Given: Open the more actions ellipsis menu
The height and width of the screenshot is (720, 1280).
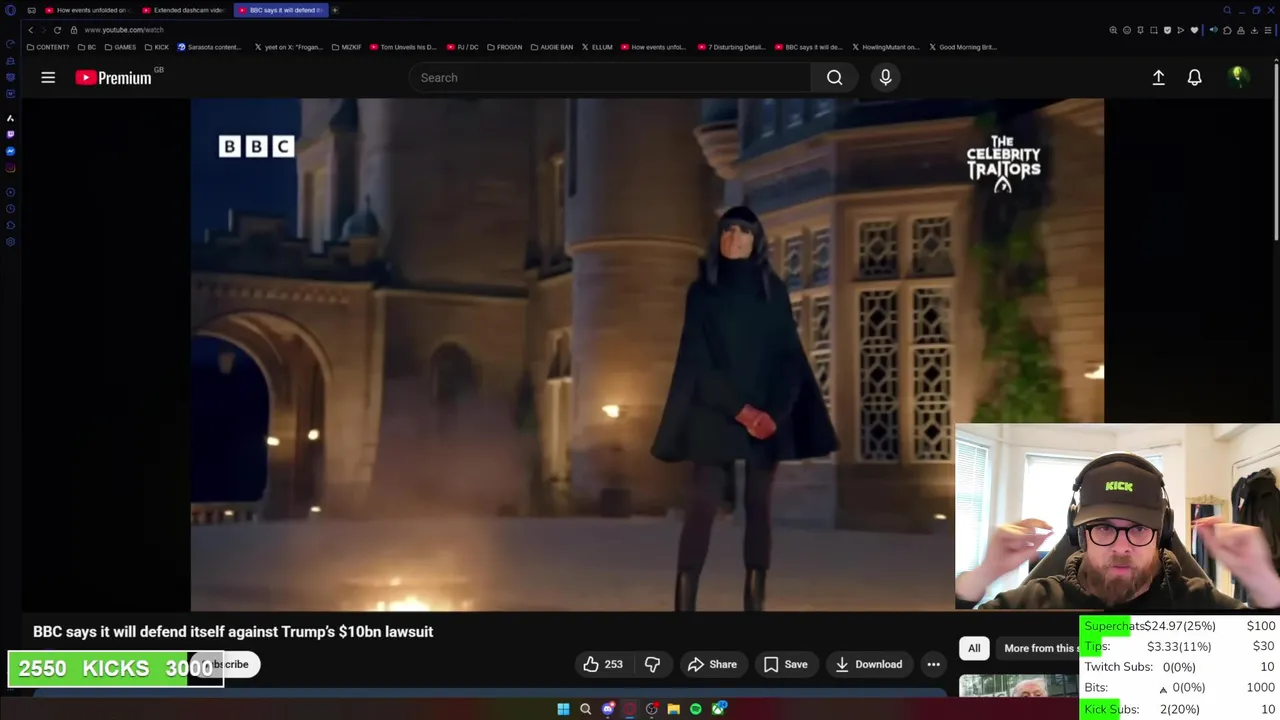Looking at the screenshot, I should (933, 664).
